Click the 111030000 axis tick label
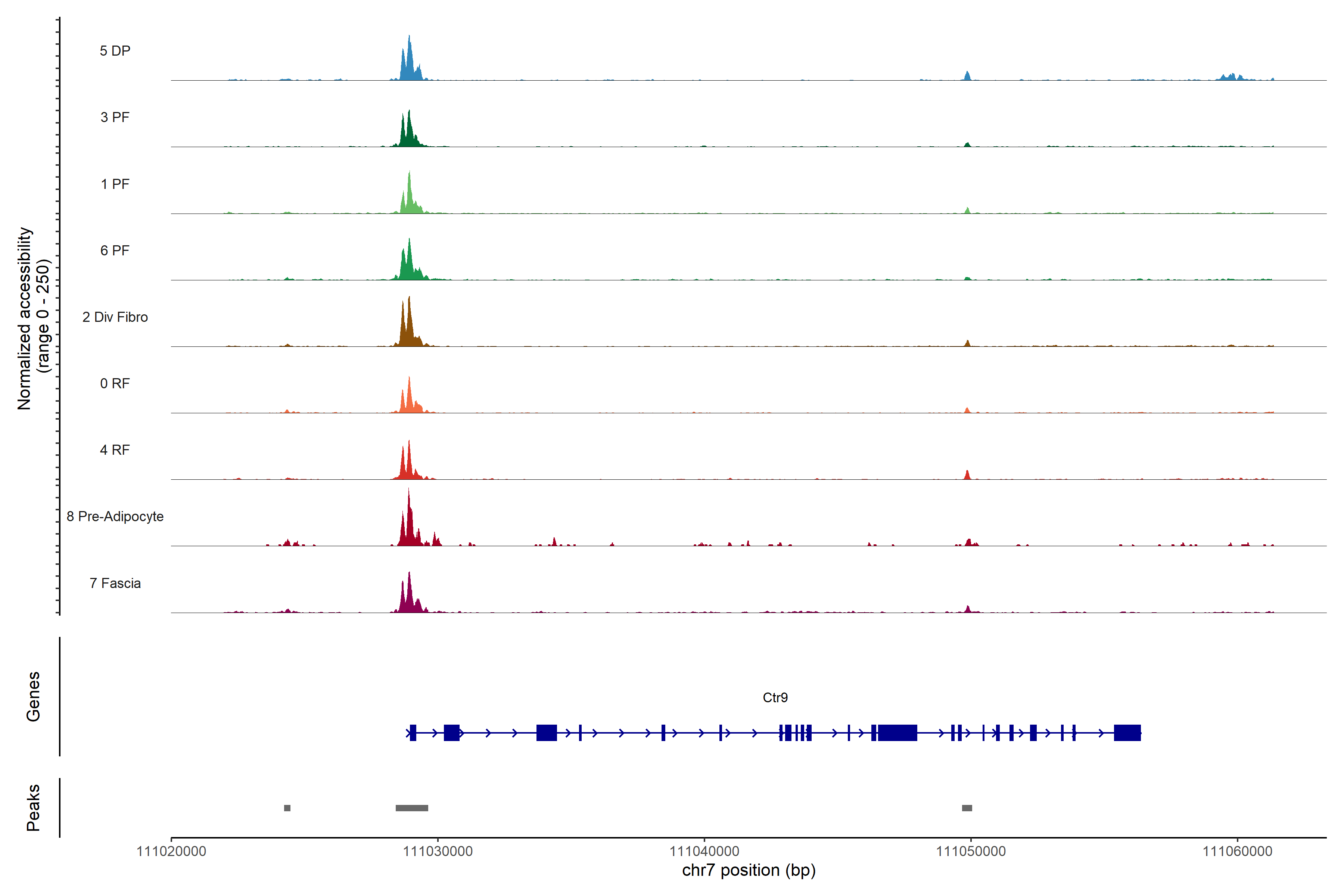1344x896 pixels. 438,852
